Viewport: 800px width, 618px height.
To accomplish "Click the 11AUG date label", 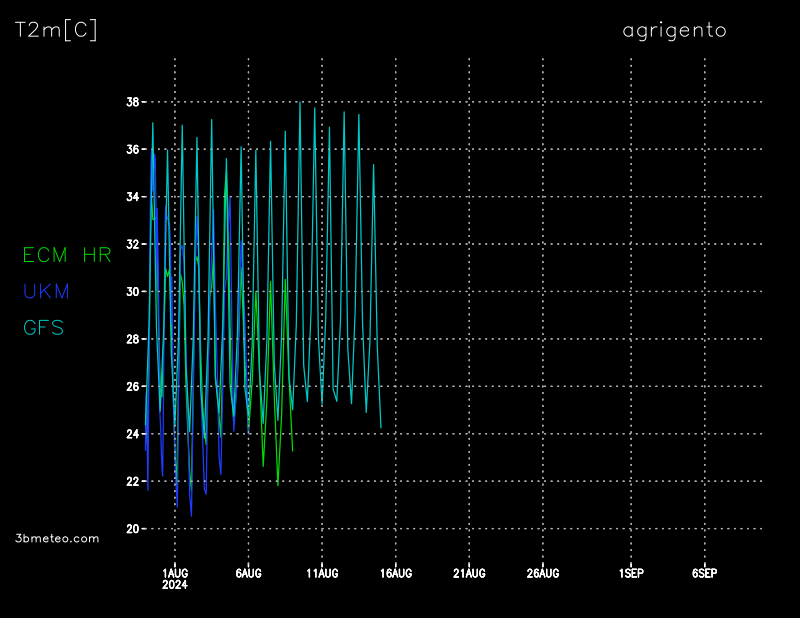I will (322, 573).
